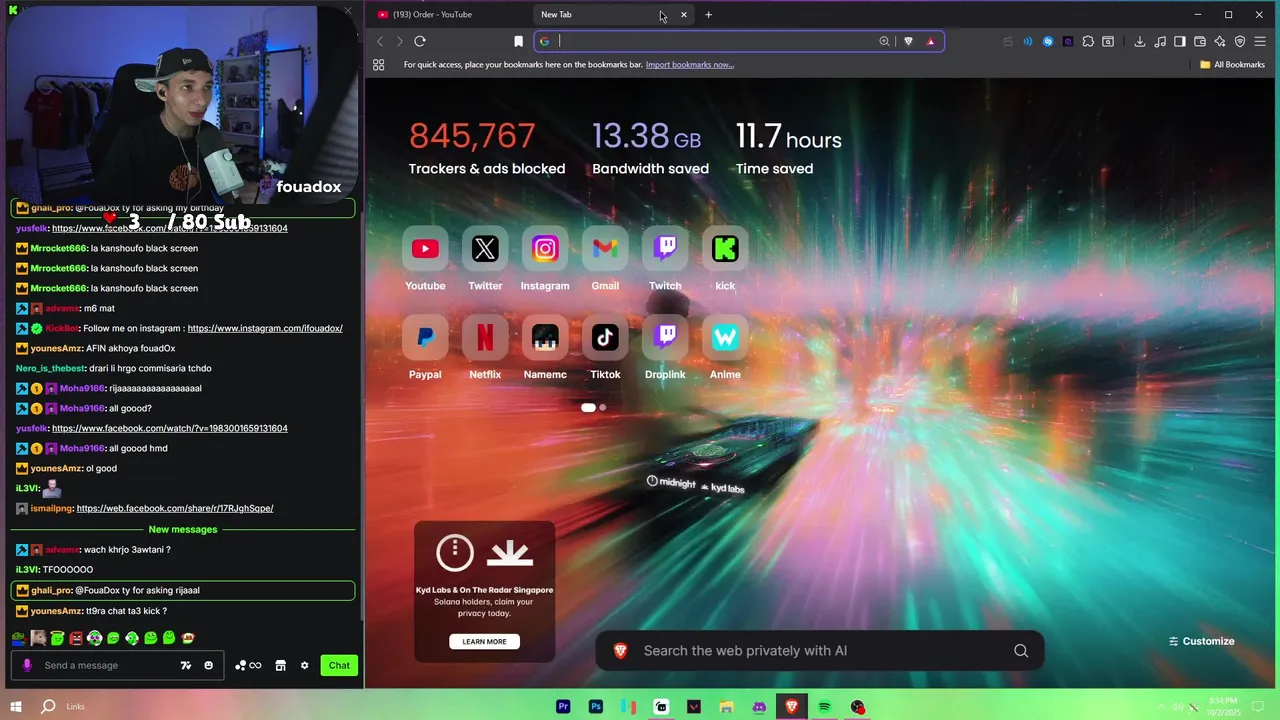Open the kick shortcut tile
Viewport: 1280px width, 720px height.
click(725, 258)
